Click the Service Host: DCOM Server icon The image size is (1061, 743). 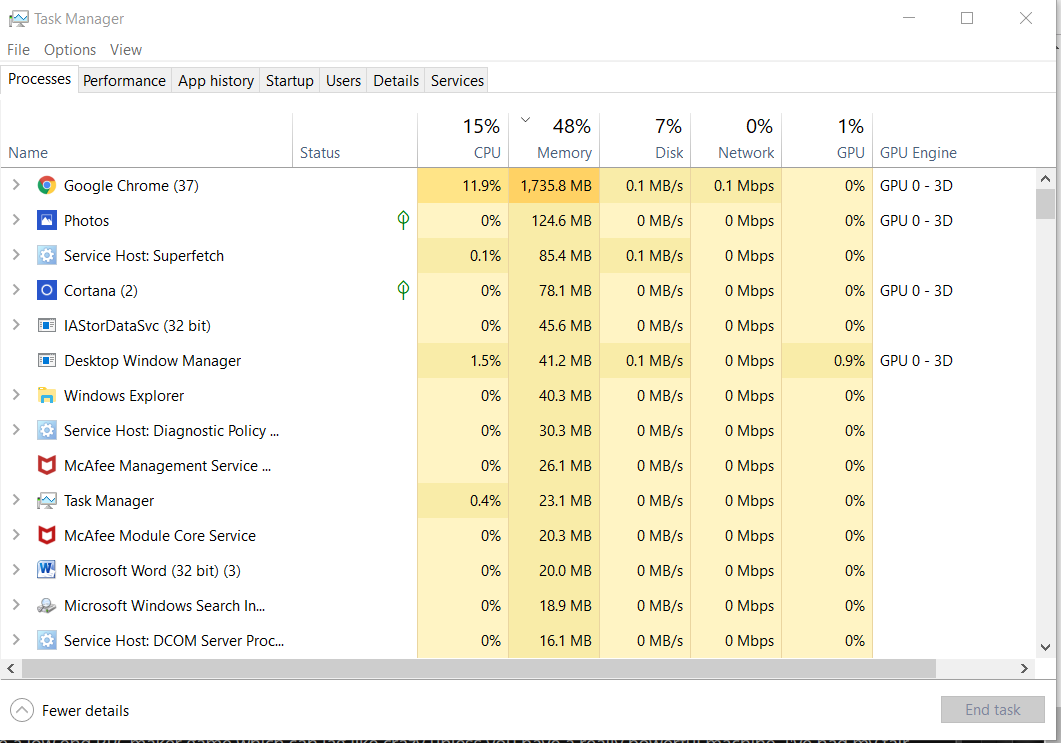point(47,640)
